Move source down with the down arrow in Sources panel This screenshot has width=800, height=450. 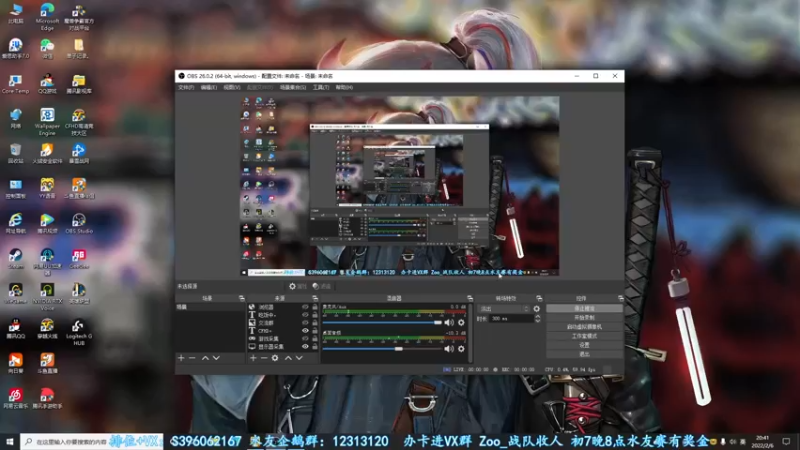pyautogui.click(x=299, y=358)
